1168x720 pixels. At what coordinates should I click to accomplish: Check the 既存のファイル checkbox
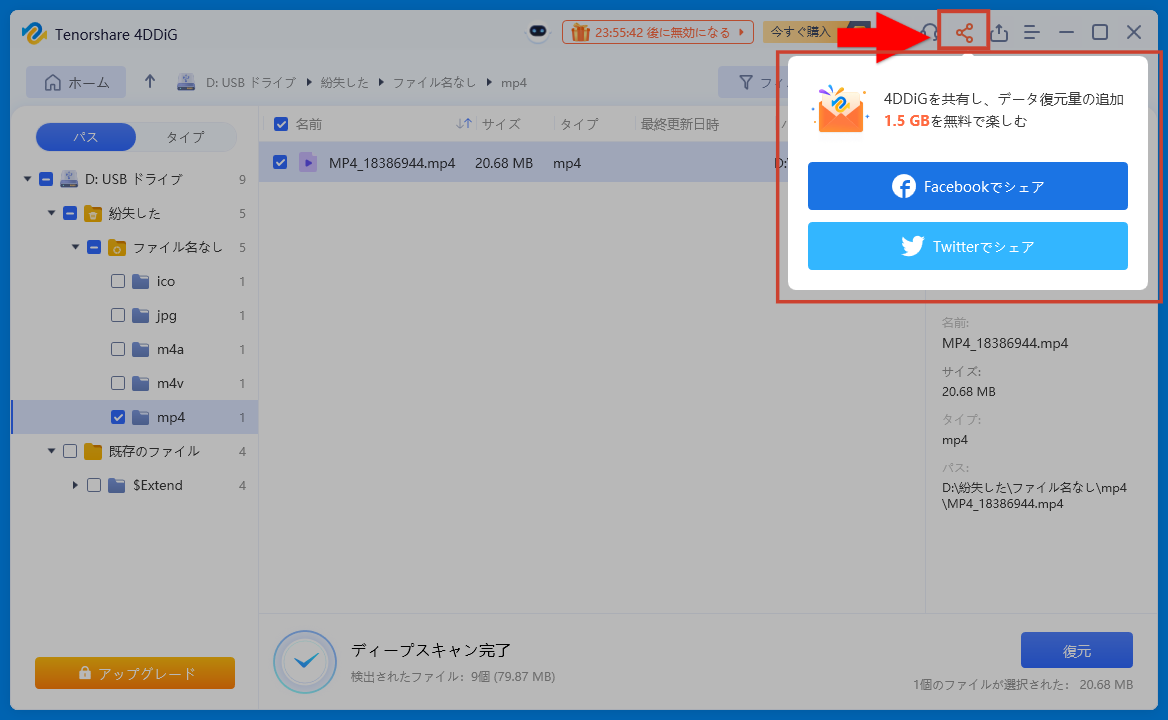[x=70, y=451]
